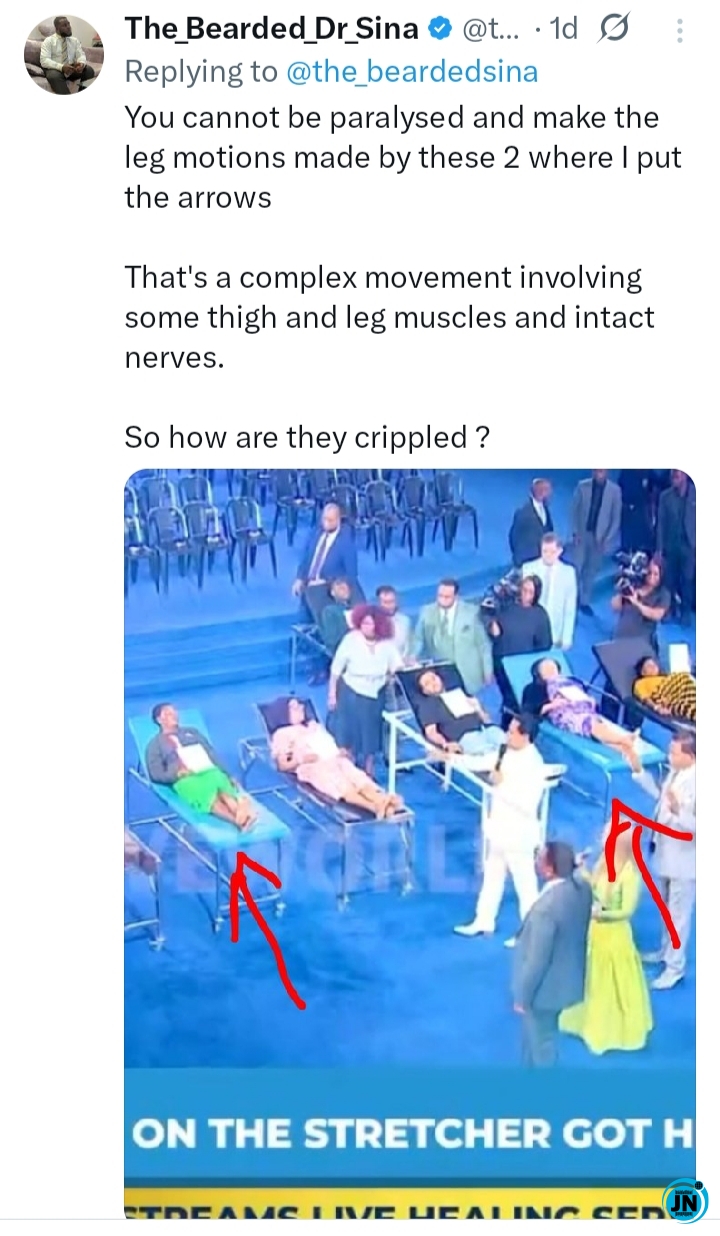Tap the "So how are they crippled ?" line

(x=307, y=437)
